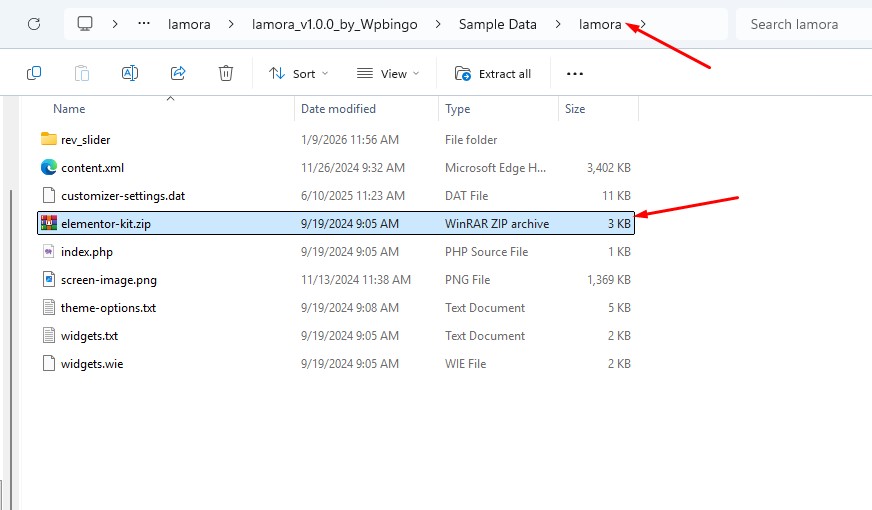The image size is (872, 510).
Task: Select the elementor-kit.zip file
Action: pos(336,223)
